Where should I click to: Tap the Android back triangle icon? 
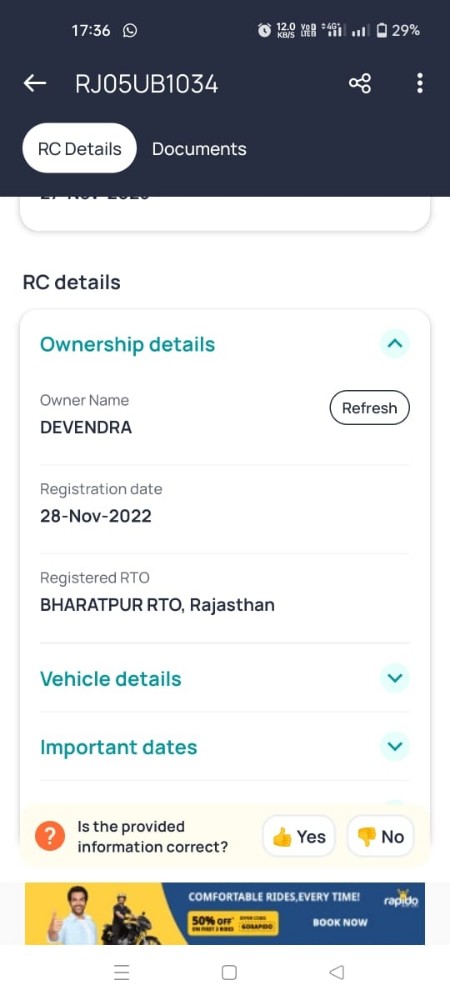337,972
